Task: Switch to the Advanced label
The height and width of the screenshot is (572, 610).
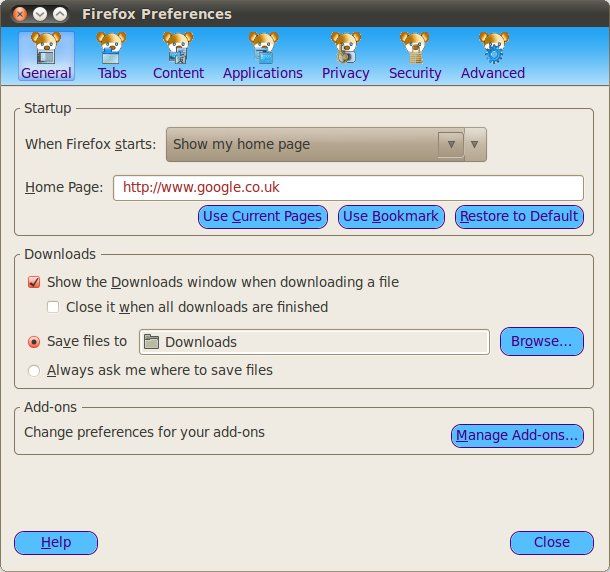Action: (x=493, y=73)
